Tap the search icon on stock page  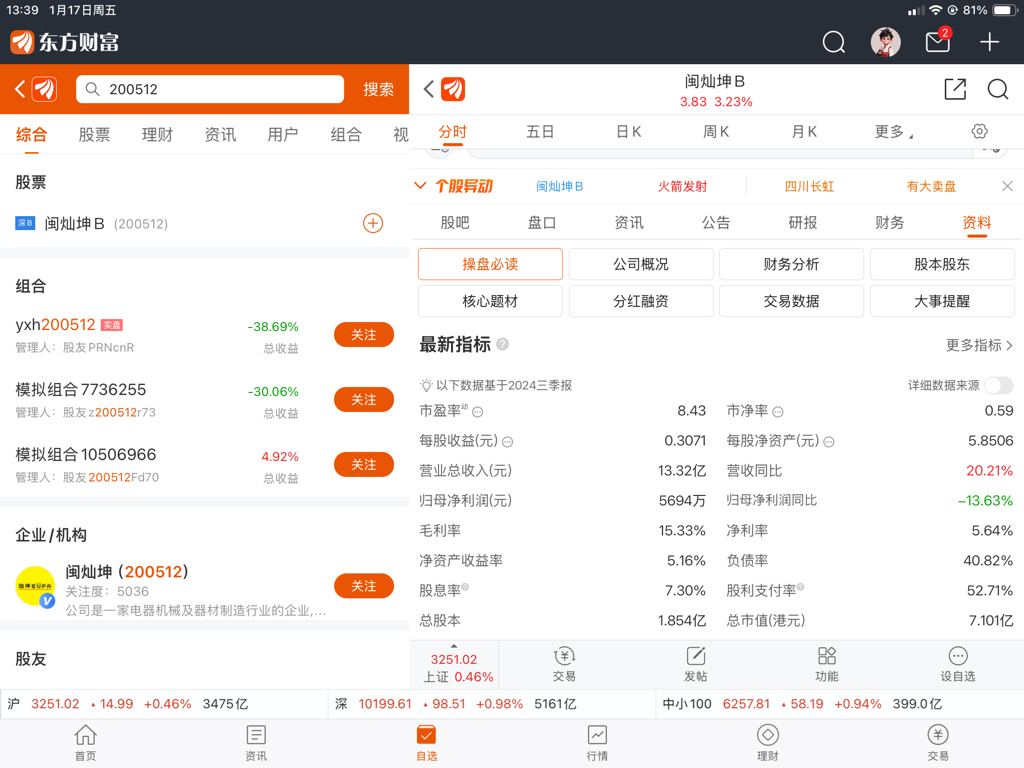[997, 89]
